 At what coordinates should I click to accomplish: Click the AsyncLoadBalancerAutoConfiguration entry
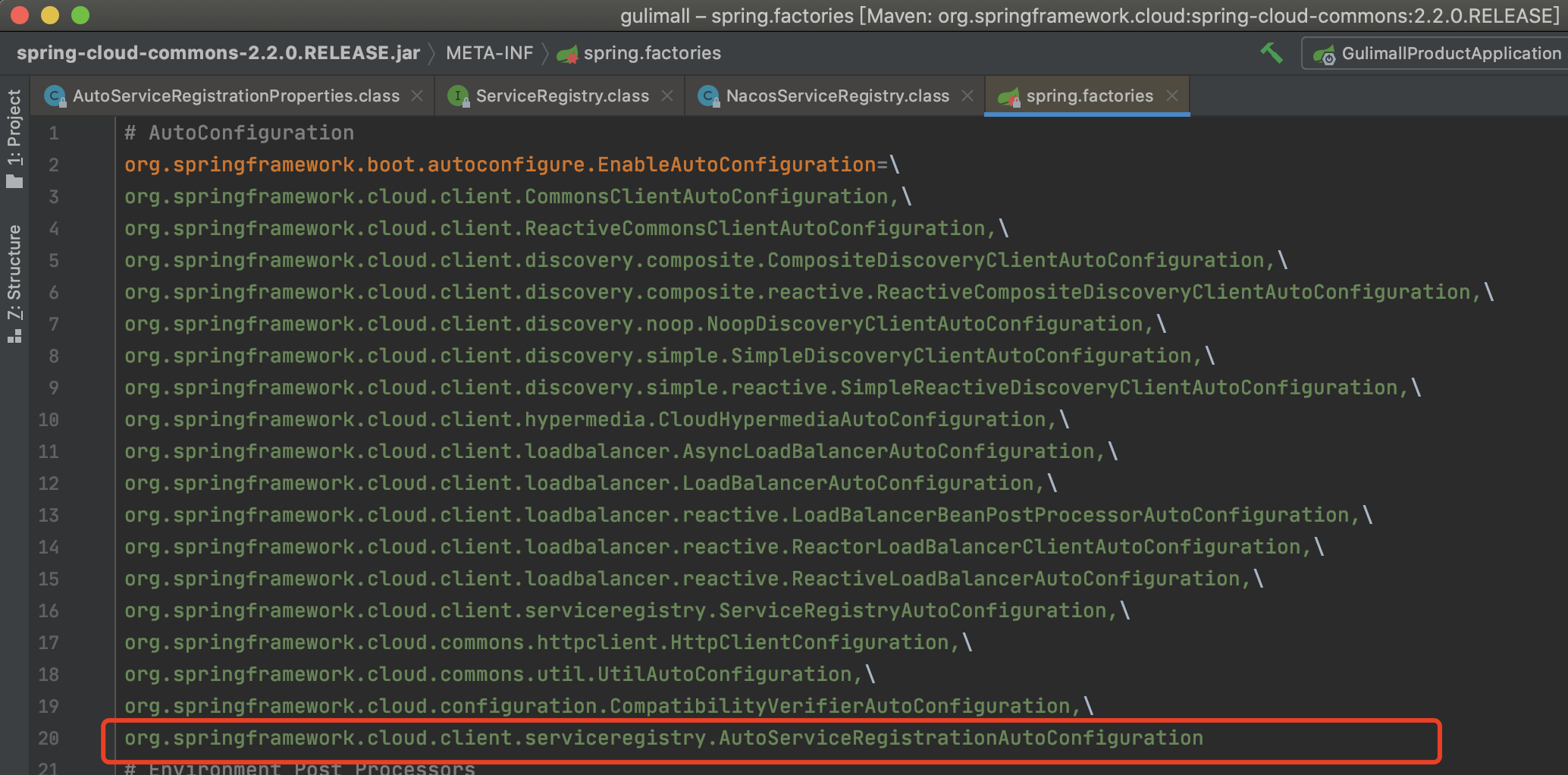point(610,451)
